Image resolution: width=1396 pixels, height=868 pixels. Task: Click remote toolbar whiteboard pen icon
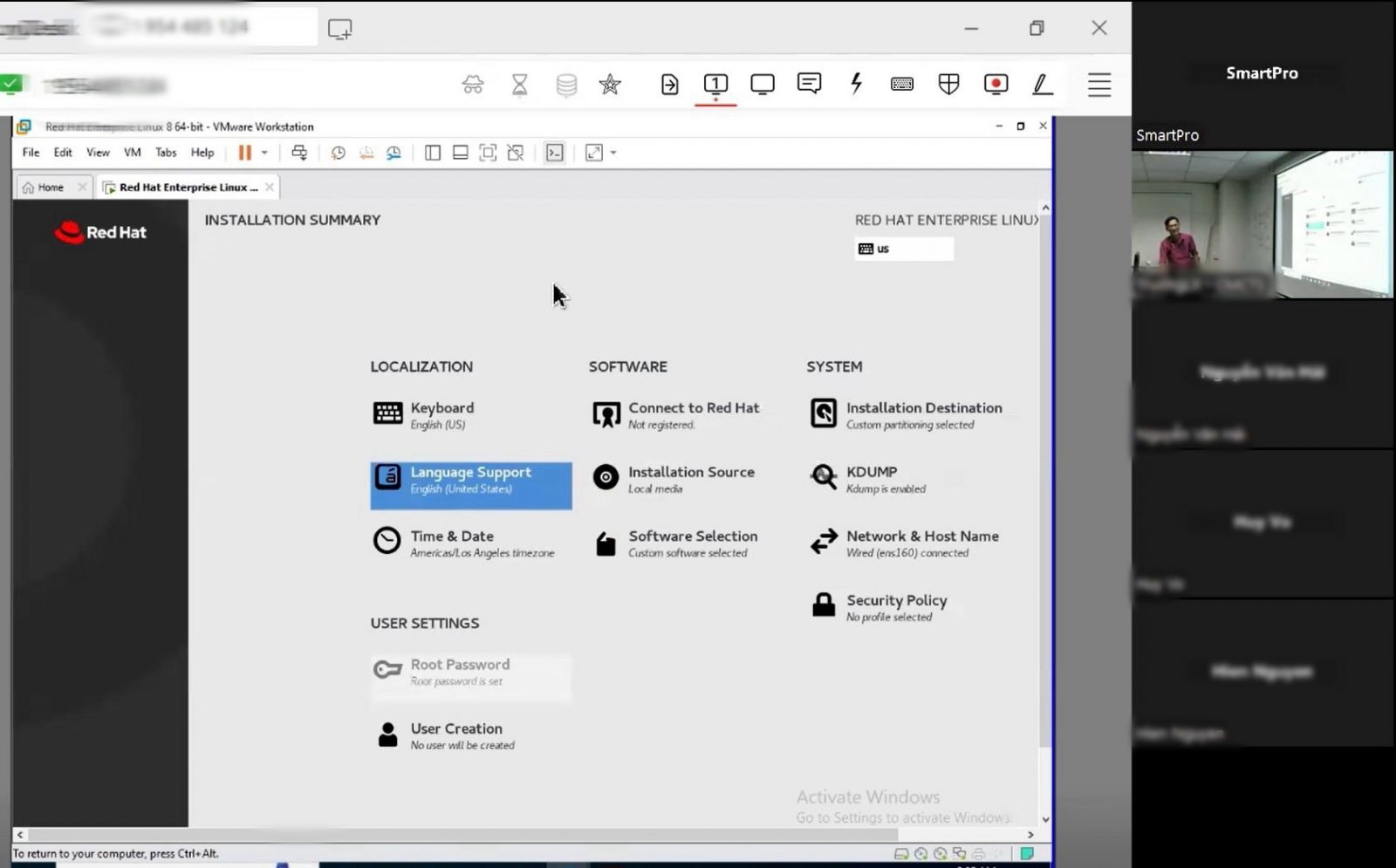1042,84
